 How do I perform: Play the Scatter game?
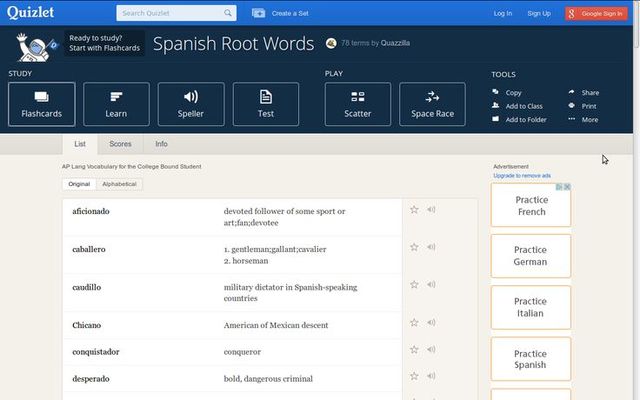pyautogui.click(x=358, y=104)
